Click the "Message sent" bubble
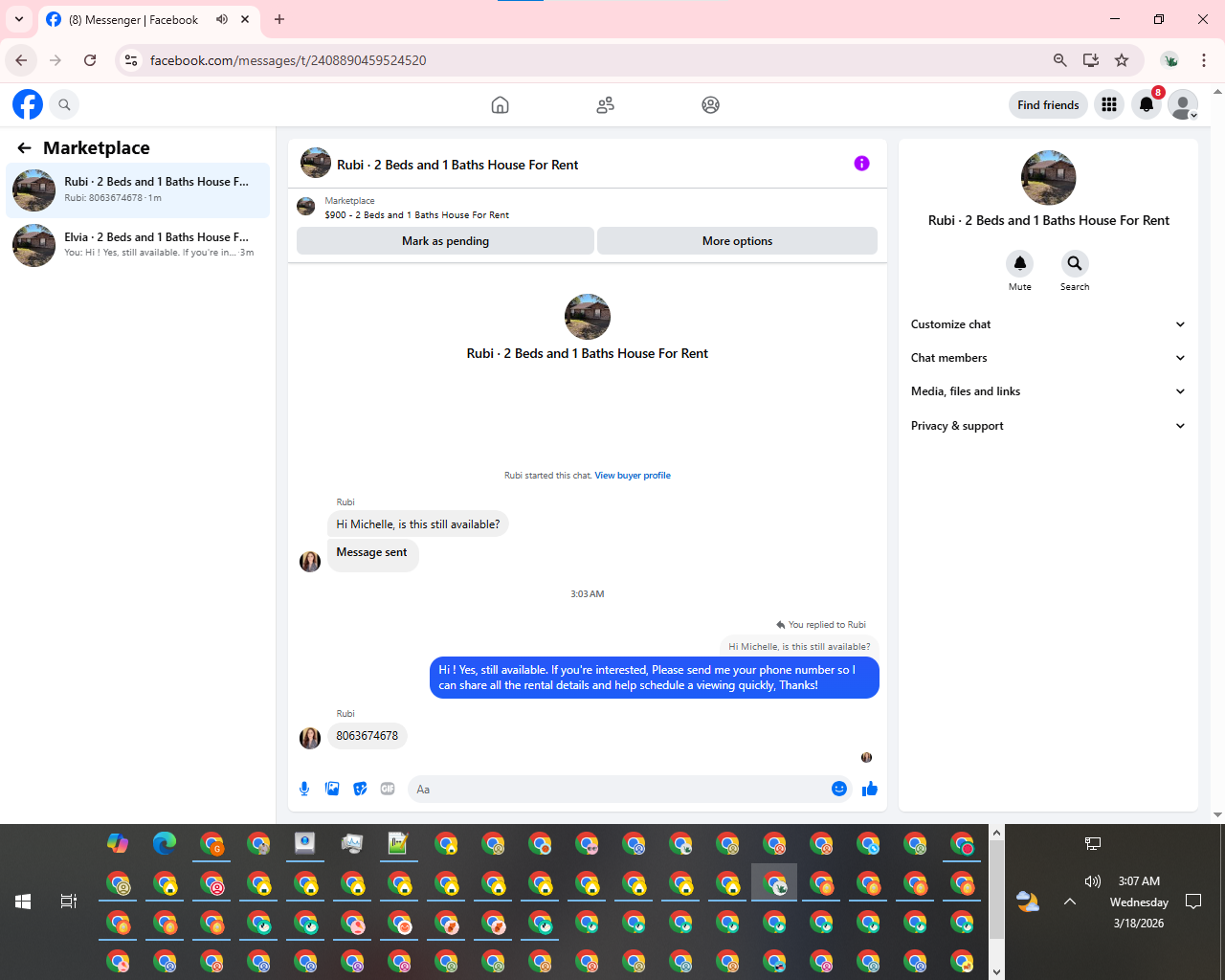Screen dimensions: 1225x980 pos(372,553)
